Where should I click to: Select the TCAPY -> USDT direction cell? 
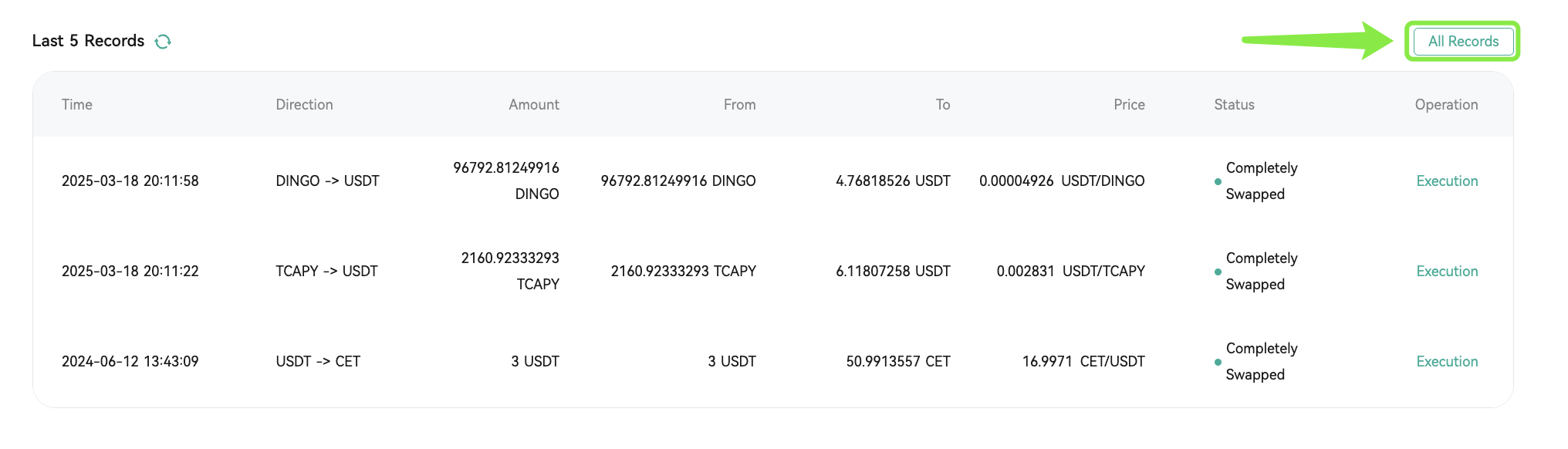click(327, 272)
